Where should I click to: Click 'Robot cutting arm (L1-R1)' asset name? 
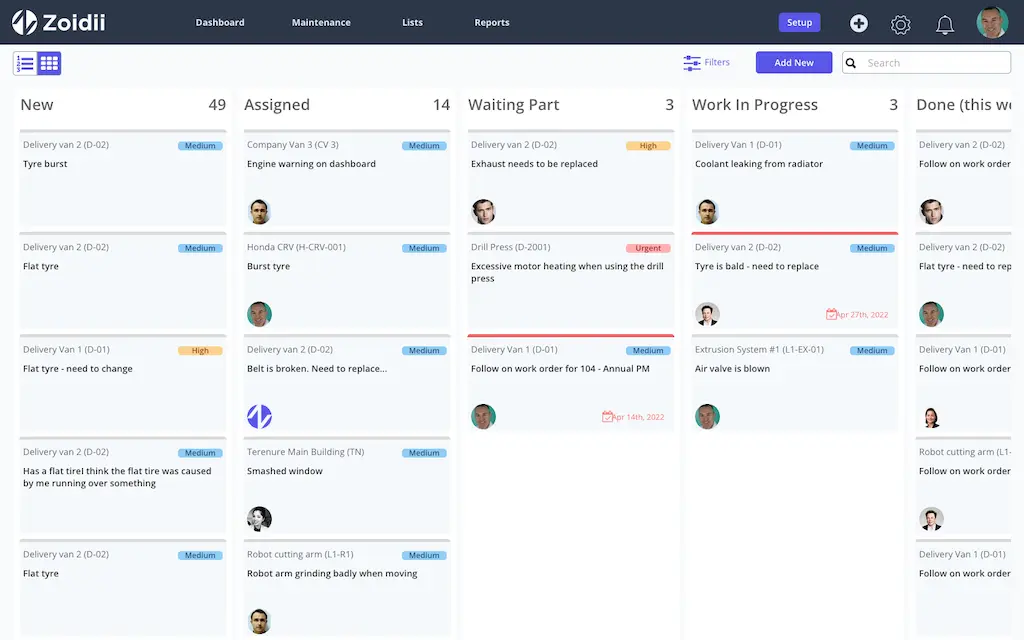[300, 554]
